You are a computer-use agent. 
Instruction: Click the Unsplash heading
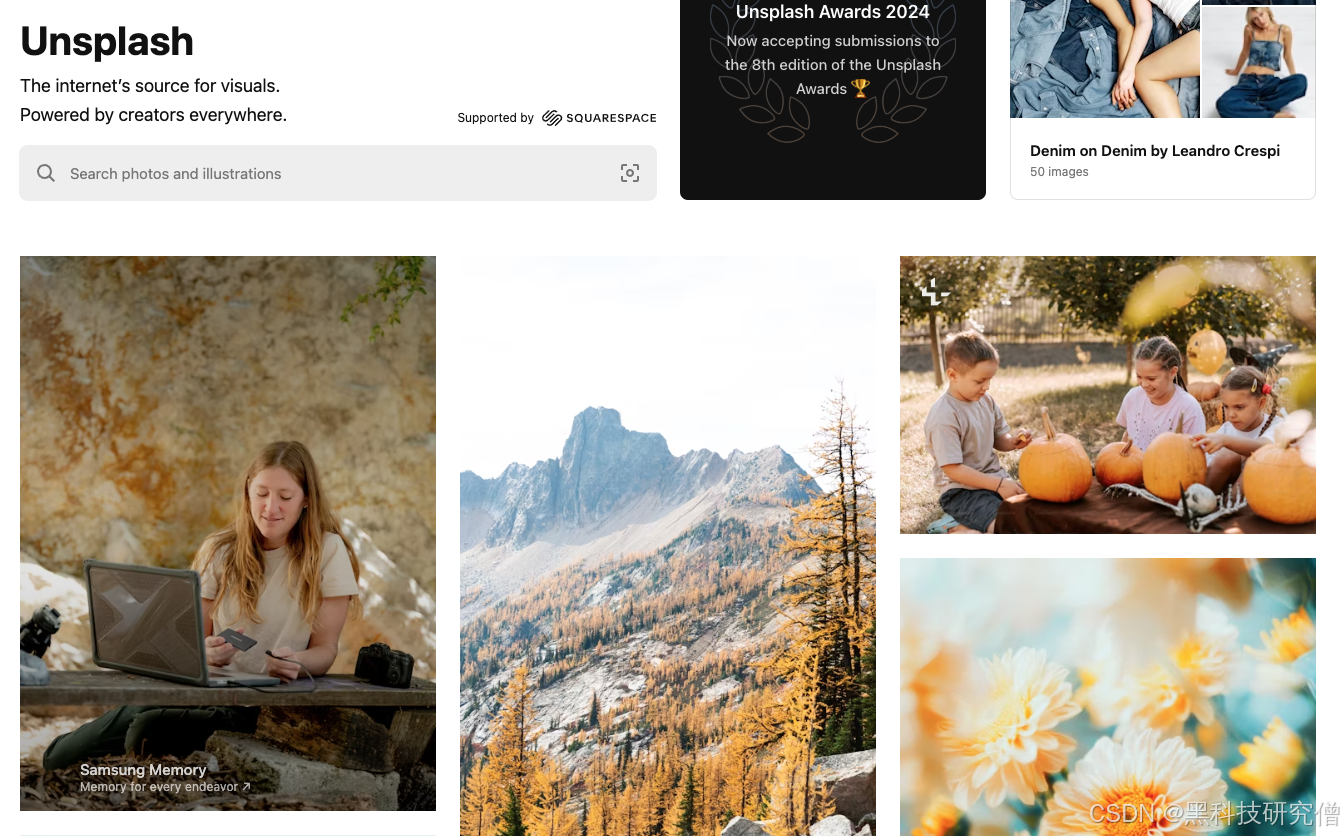[107, 41]
